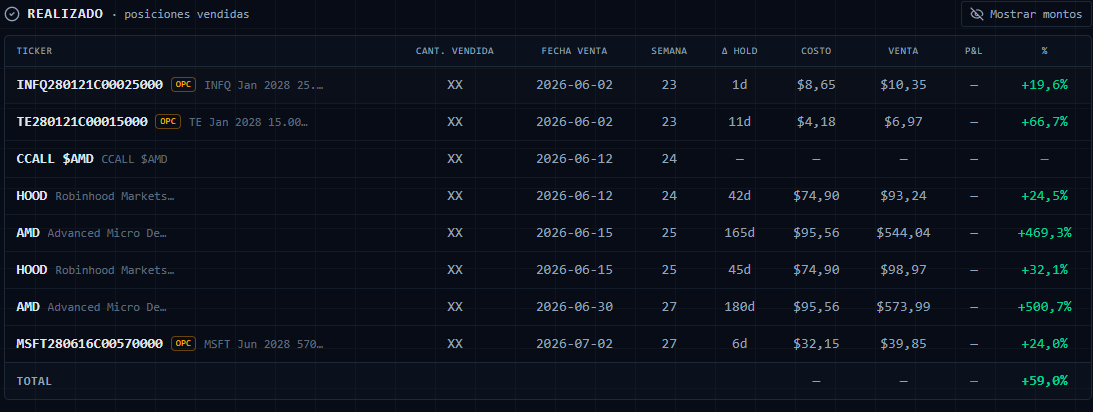Sort by the TICKER column header
The image size is (1093, 412).
[34, 51]
